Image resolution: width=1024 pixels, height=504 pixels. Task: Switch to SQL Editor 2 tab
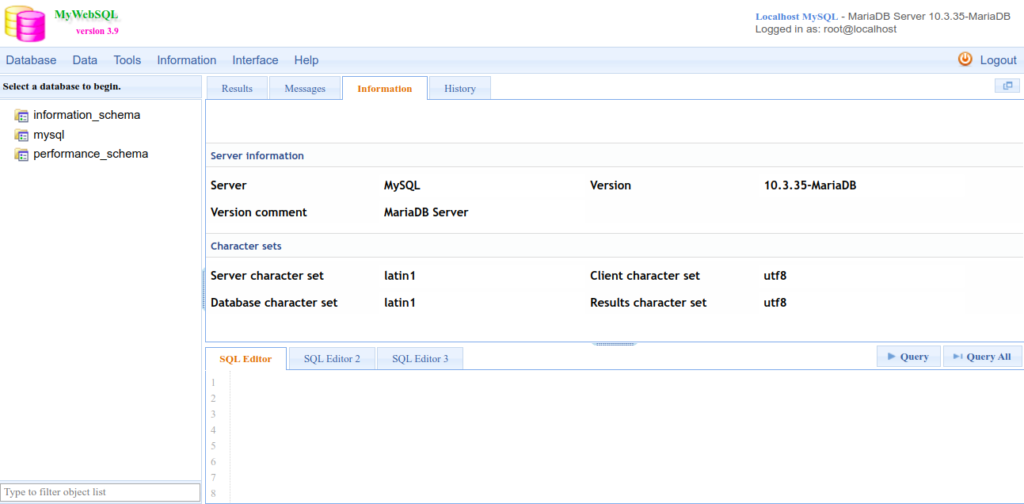tap(332, 358)
